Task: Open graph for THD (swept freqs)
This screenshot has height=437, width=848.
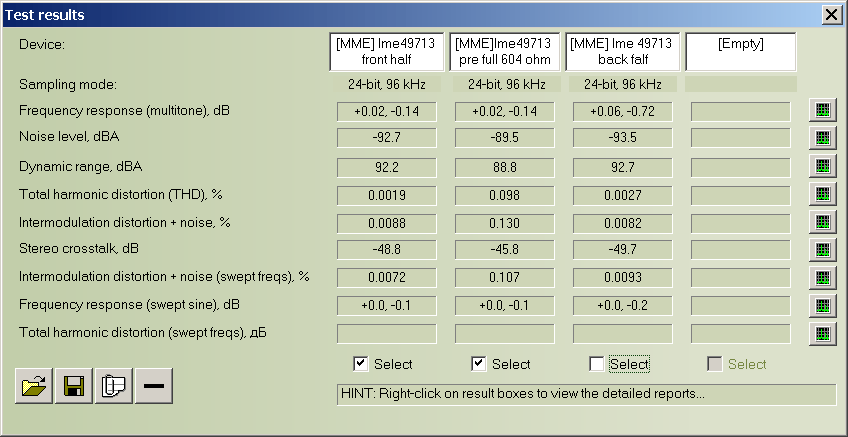Action: [823, 333]
